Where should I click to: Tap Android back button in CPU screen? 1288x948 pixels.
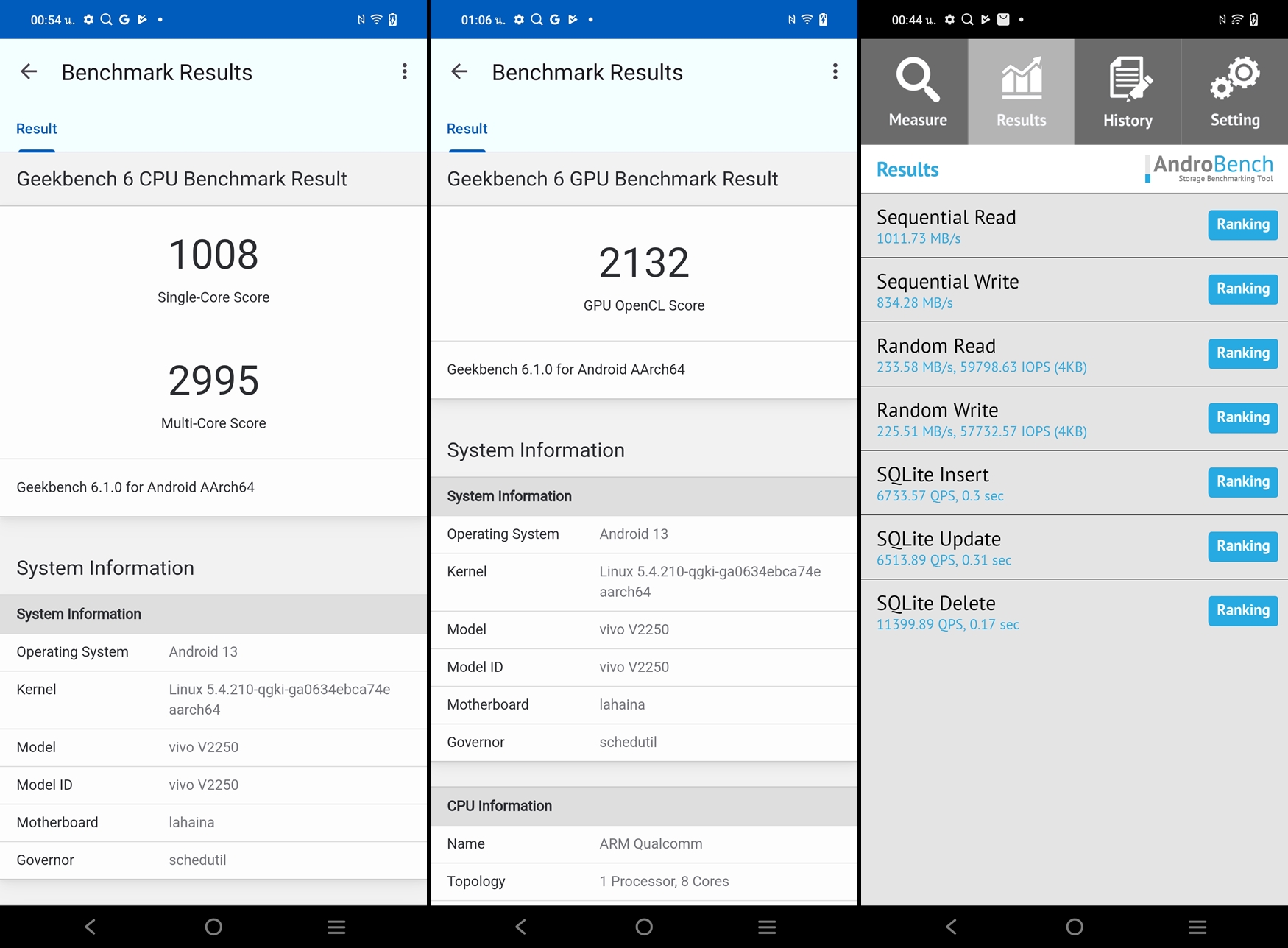point(91,927)
